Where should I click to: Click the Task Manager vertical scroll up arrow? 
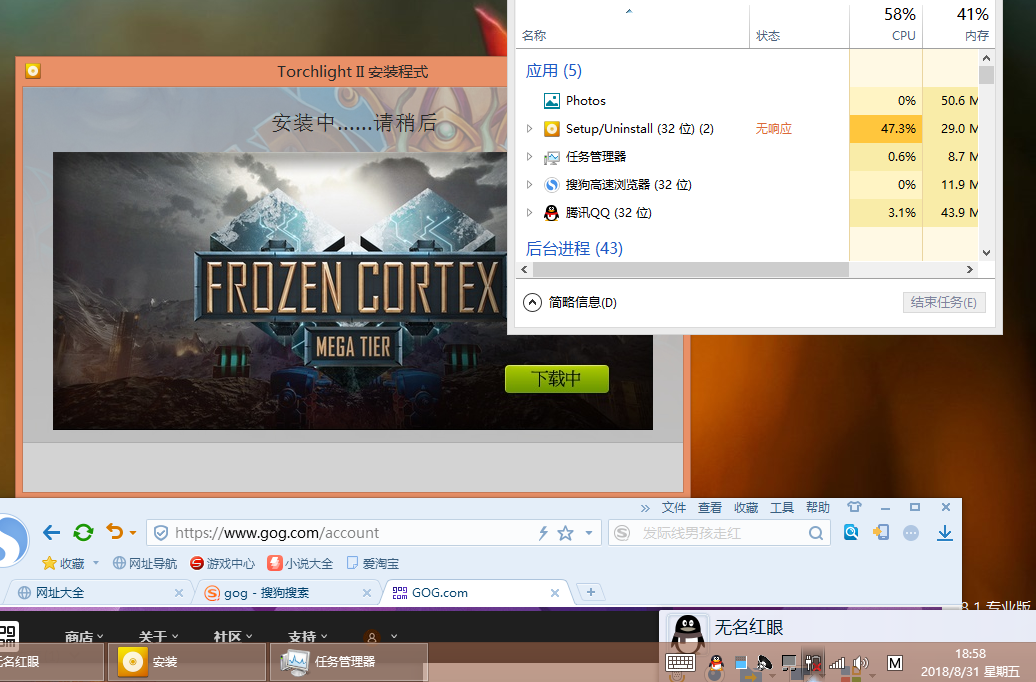(x=986, y=58)
